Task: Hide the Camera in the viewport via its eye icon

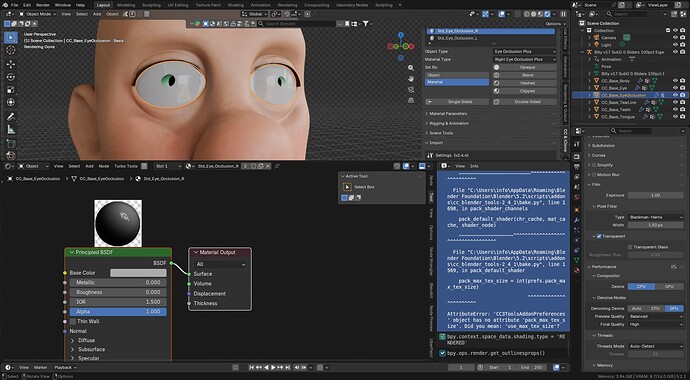Action: coord(675,37)
